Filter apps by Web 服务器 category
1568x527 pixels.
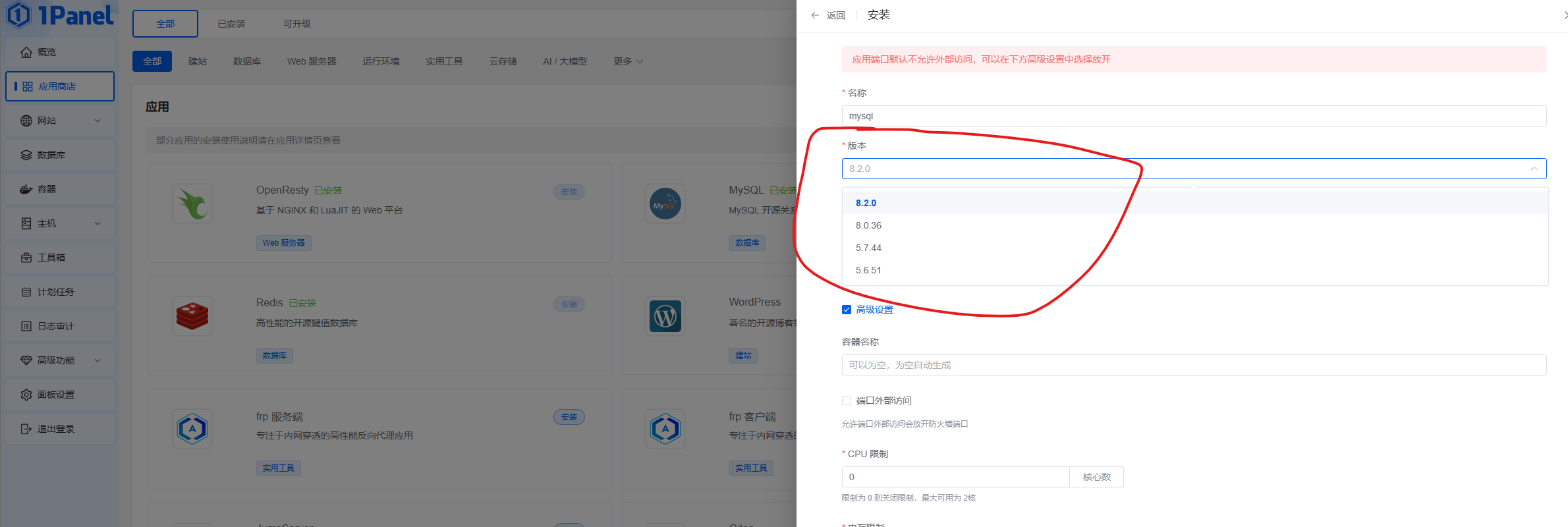(312, 61)
